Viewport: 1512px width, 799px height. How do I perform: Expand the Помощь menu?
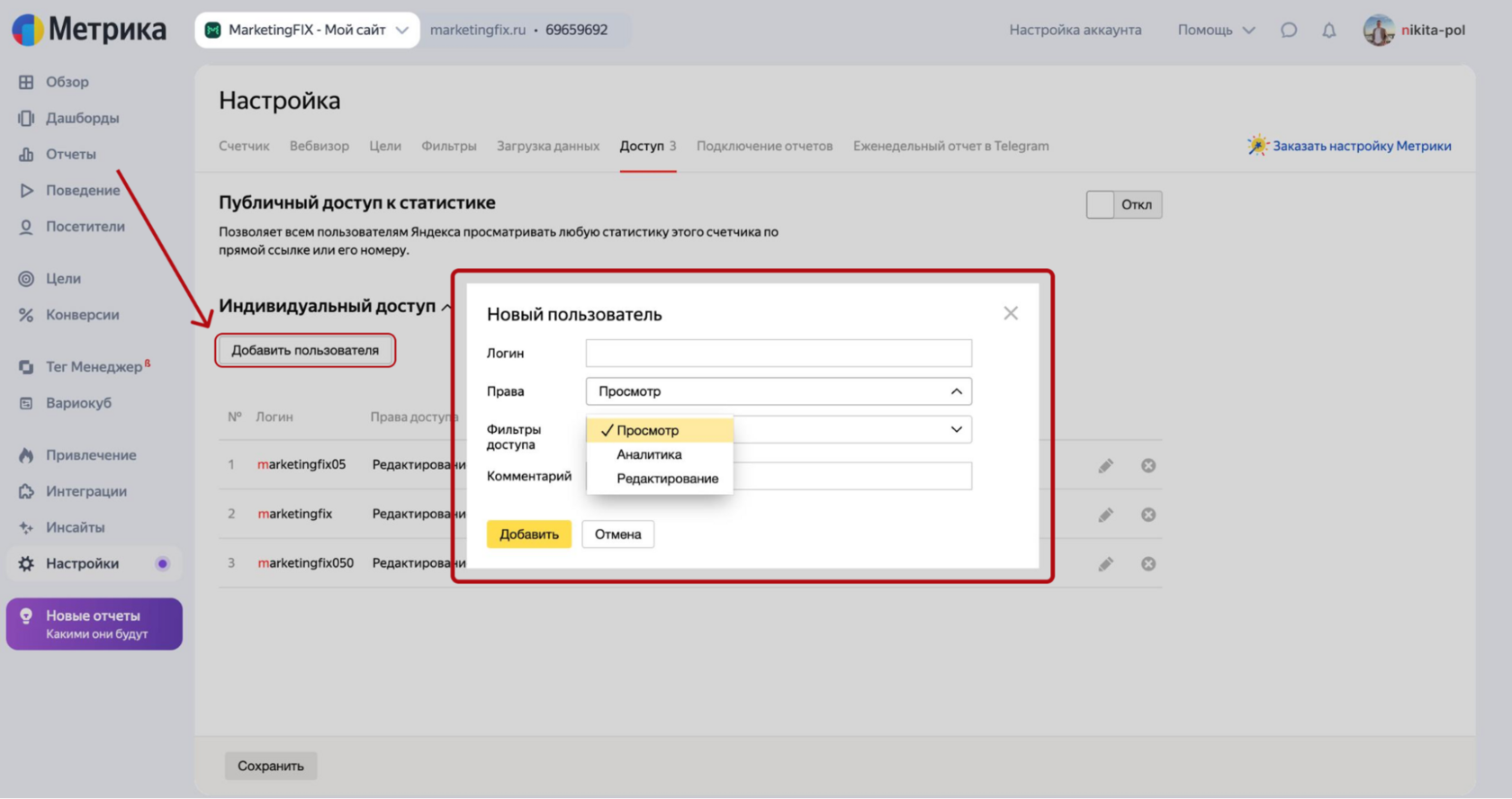pyautogui.click(x=1216, y=30)
